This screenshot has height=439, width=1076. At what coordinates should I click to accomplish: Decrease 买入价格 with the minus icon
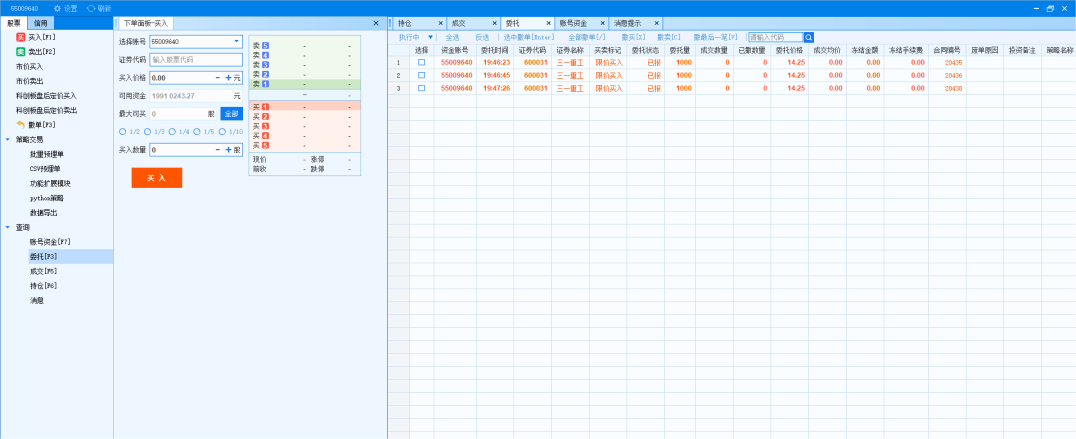pos(218,78)
